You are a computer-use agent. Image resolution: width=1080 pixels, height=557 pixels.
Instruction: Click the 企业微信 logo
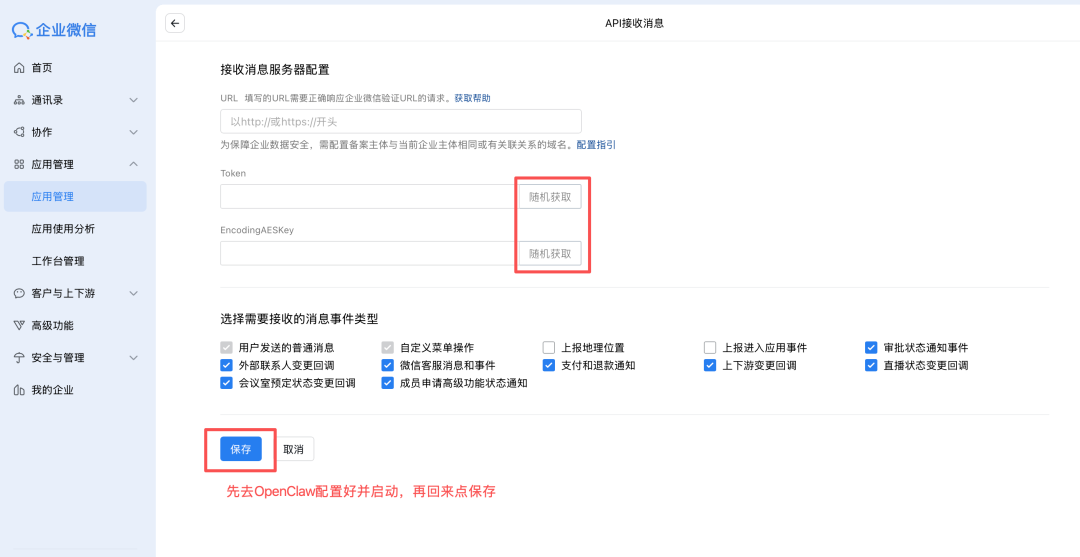[54, 30]
